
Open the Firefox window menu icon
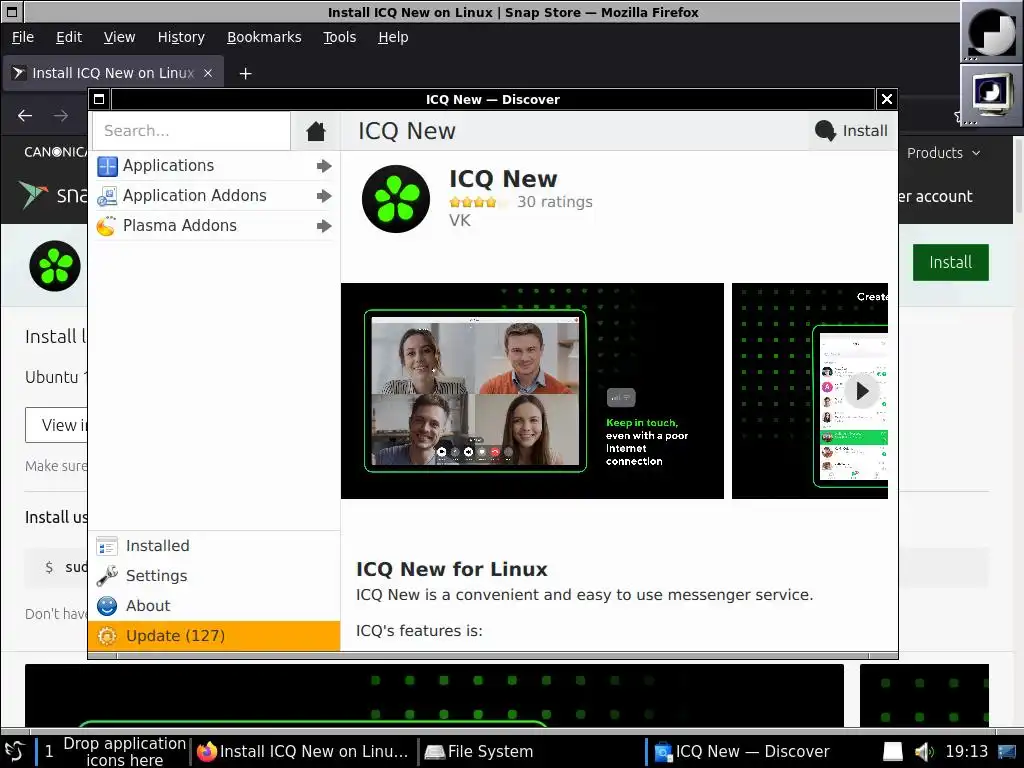click(12, 12)
